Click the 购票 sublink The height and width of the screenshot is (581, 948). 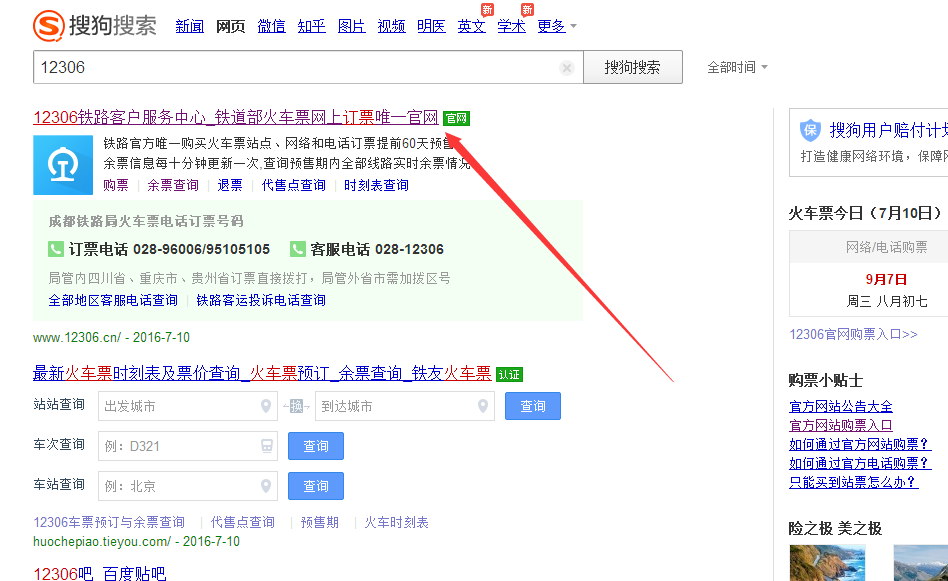pos(115,185)
